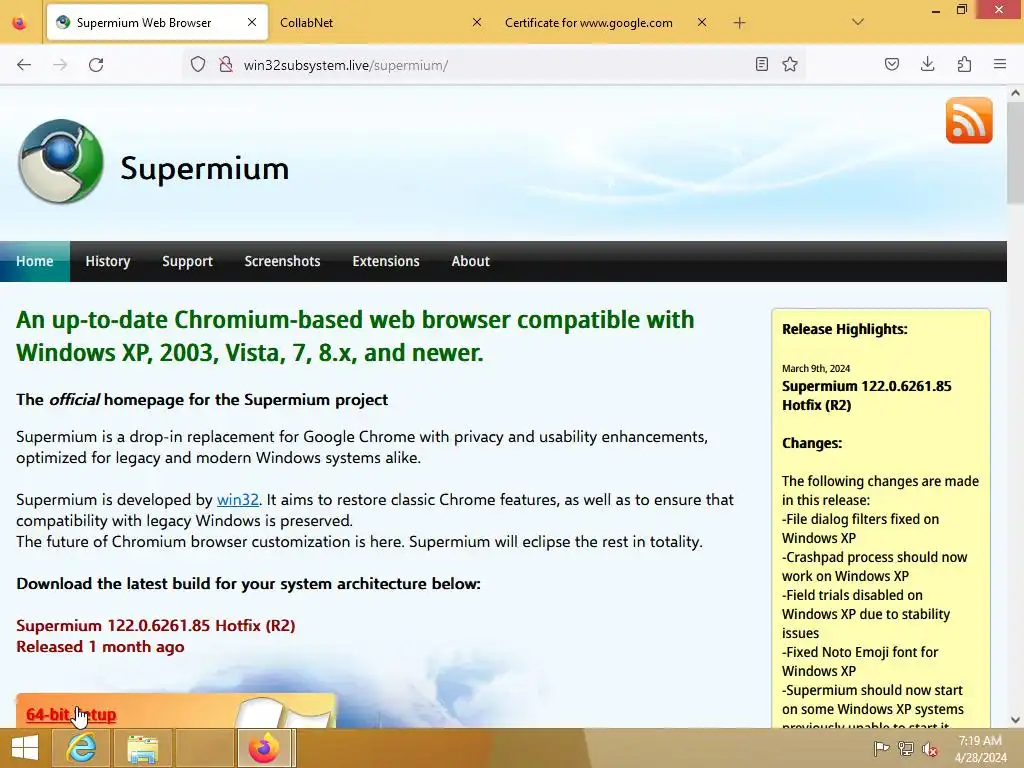The width and height of the screenshot is (1024, 768).
Task: Click the Firefox taskbar button
Action: pos(264,748)
